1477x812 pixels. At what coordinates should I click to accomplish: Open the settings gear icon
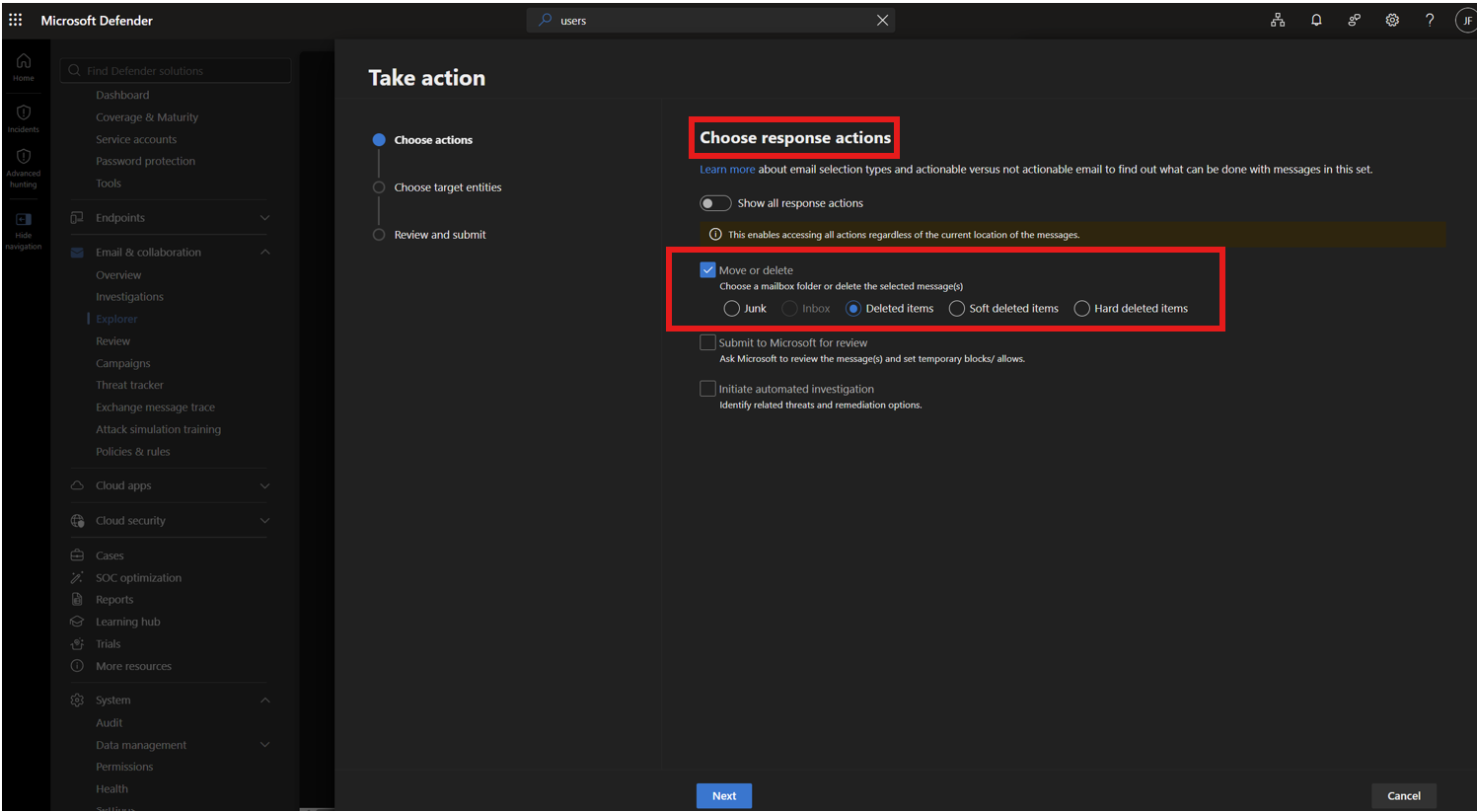click(x=1392, y=20)
